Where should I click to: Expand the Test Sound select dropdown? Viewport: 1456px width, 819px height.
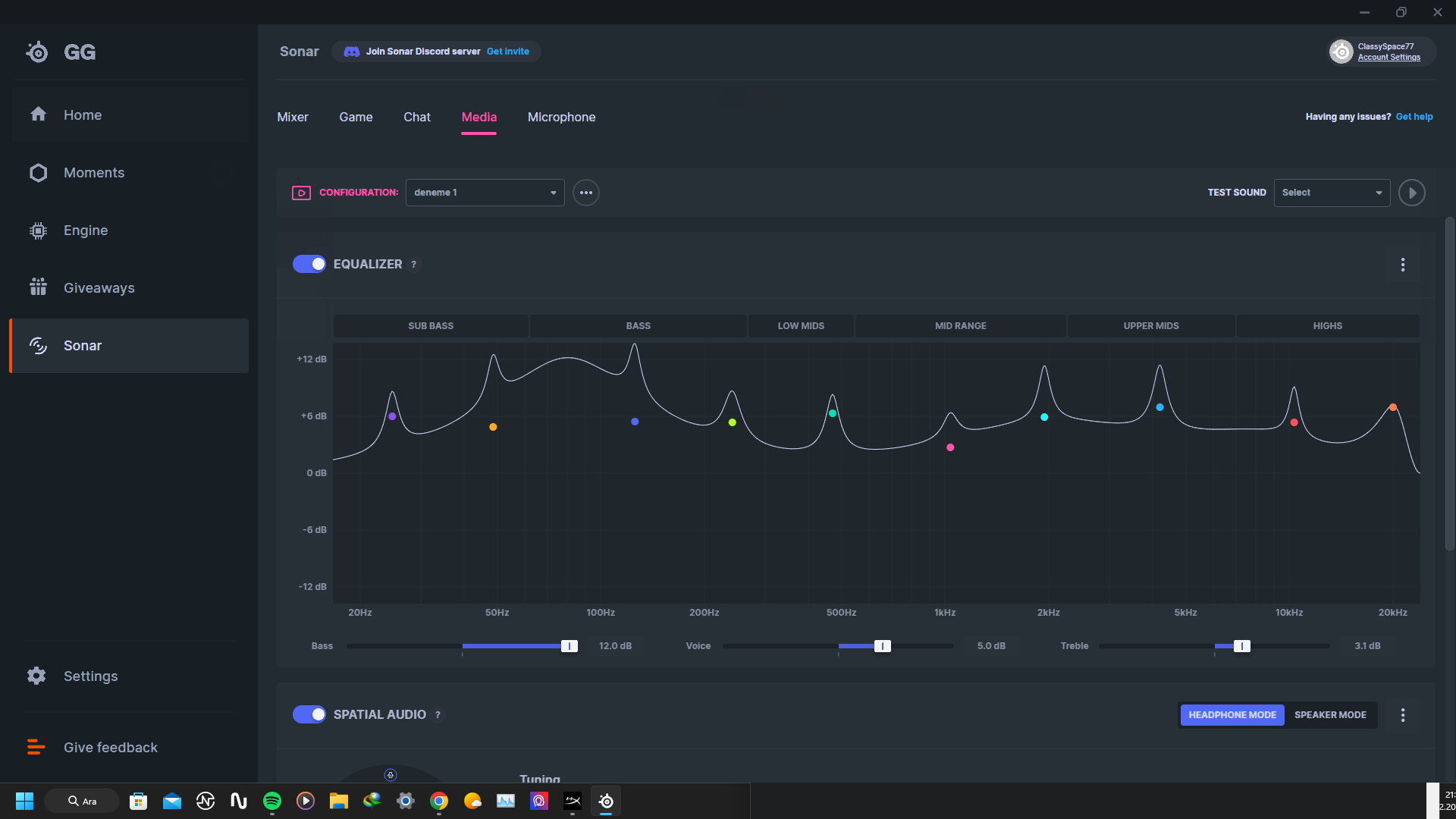point(1331,192)
